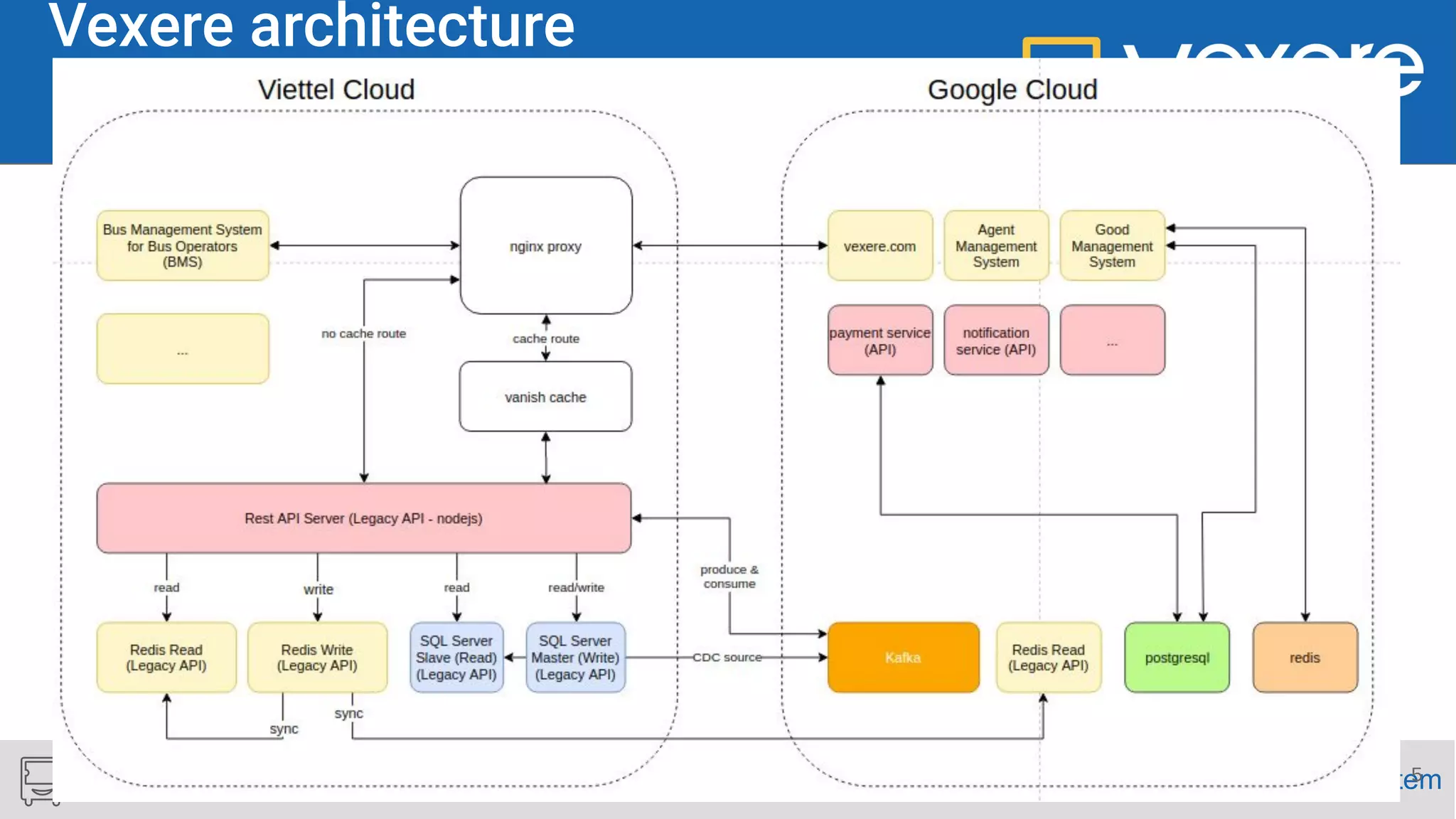Click the 'cache route' label
The width and height of the screenshot is (1456, 819).
[546, 339]
